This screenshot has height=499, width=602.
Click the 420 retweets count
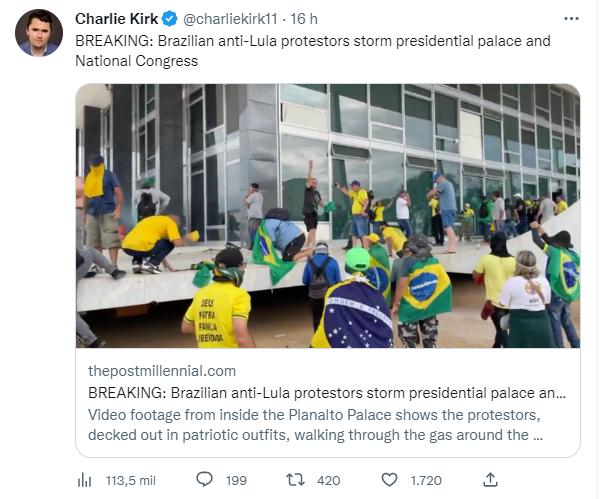[328, 480]
